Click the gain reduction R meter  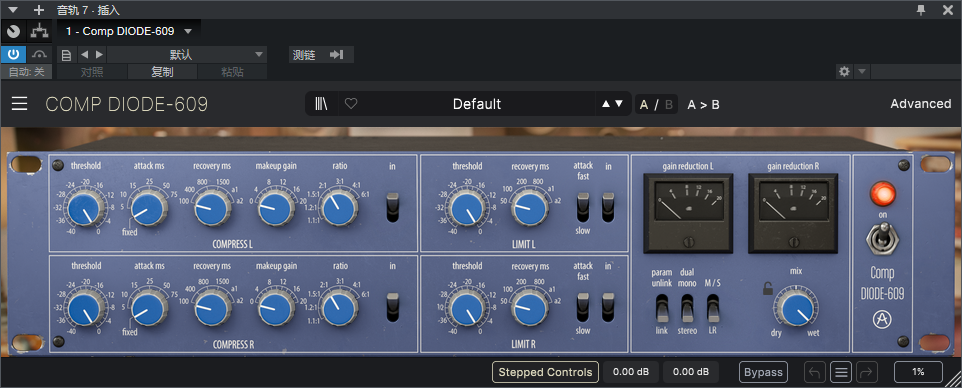pos(793,214)
